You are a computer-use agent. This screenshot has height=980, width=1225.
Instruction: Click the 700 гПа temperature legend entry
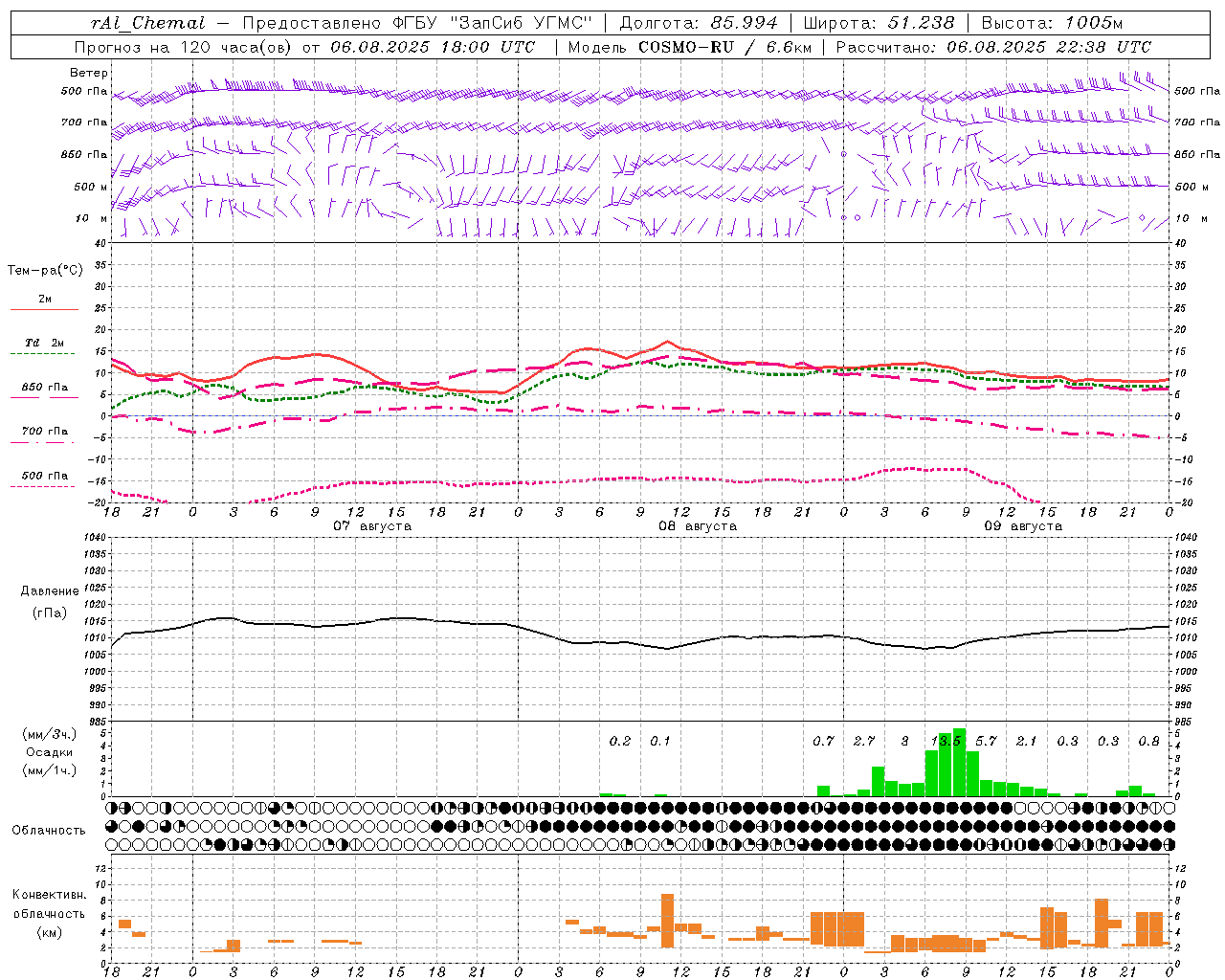44,431
